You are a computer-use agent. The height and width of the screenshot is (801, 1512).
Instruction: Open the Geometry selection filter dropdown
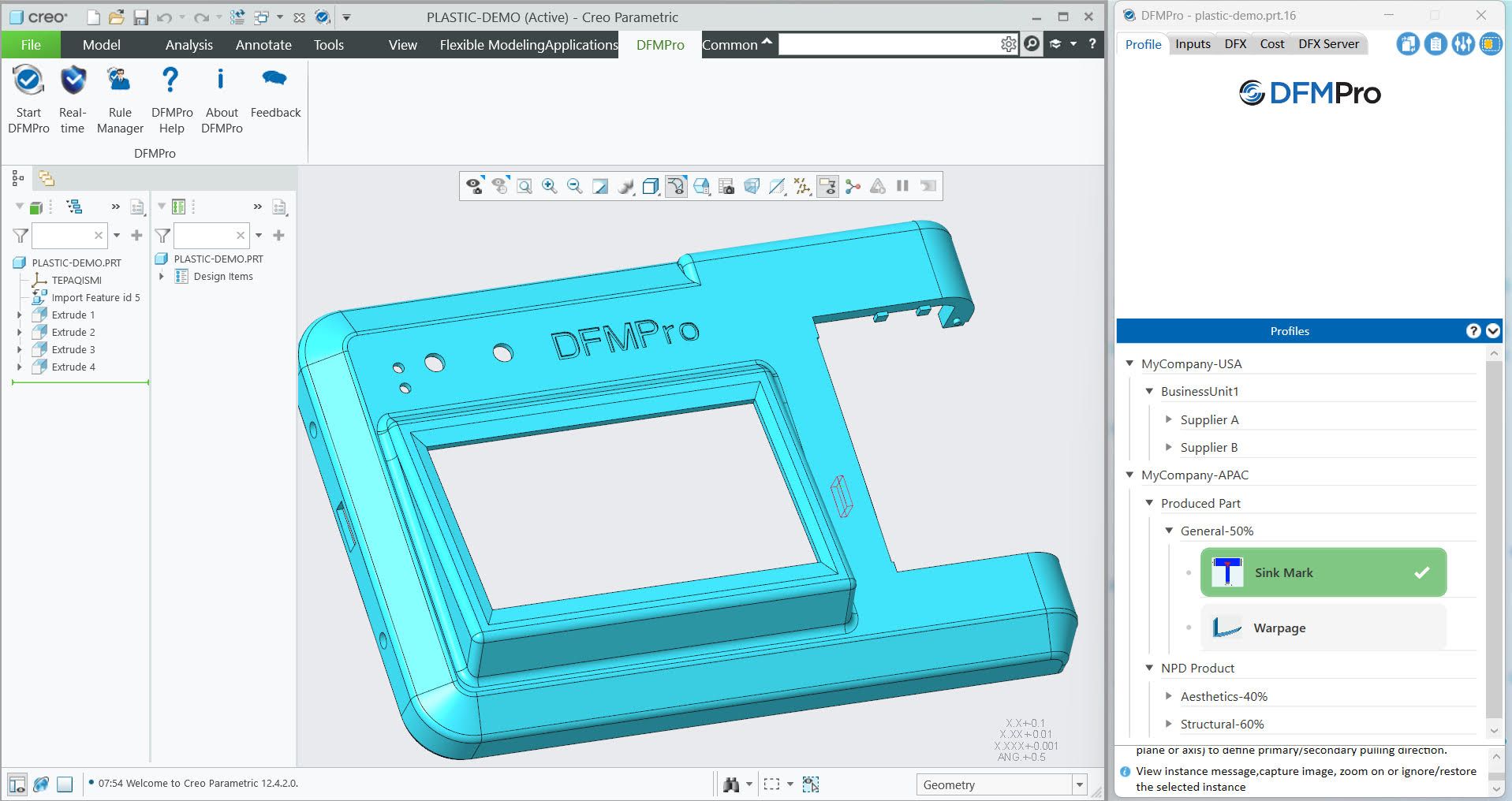click(x=1080, y=784)
